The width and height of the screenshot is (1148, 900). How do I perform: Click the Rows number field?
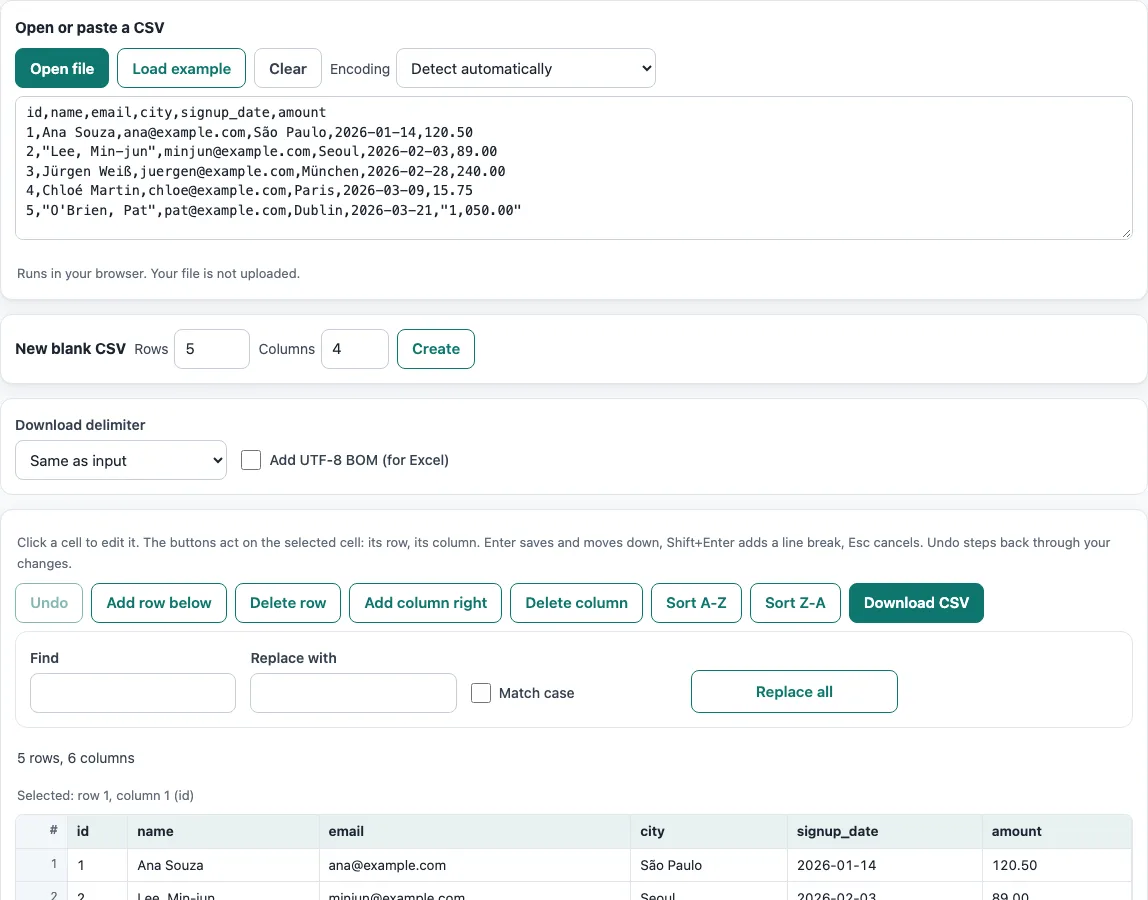tap(212, 349)
